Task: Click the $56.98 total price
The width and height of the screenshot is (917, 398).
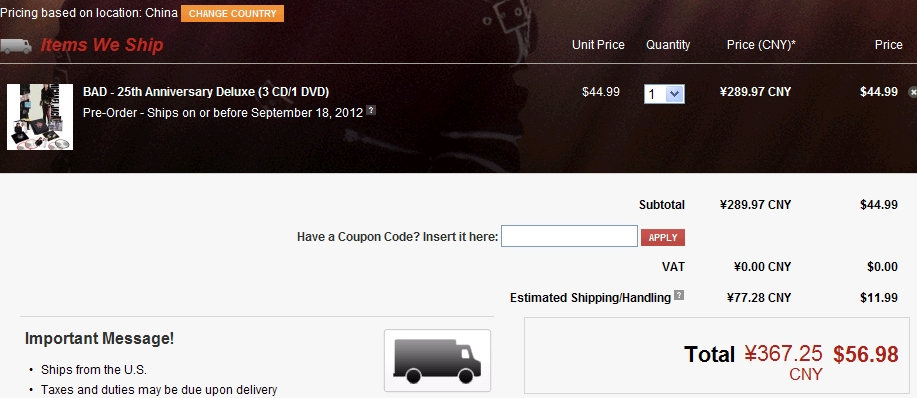Action: pos(866,354)
